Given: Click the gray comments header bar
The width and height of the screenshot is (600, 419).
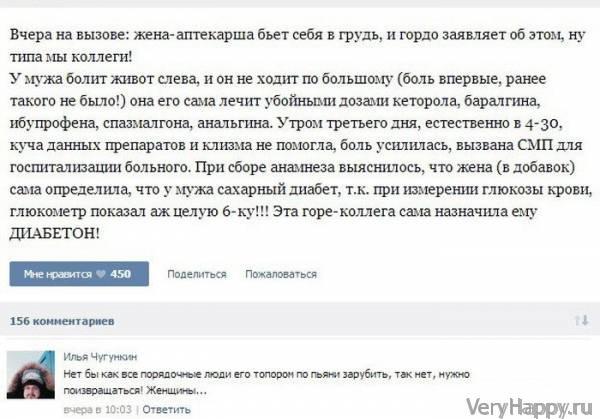Looking at the screenshot, I should point(300,319).
